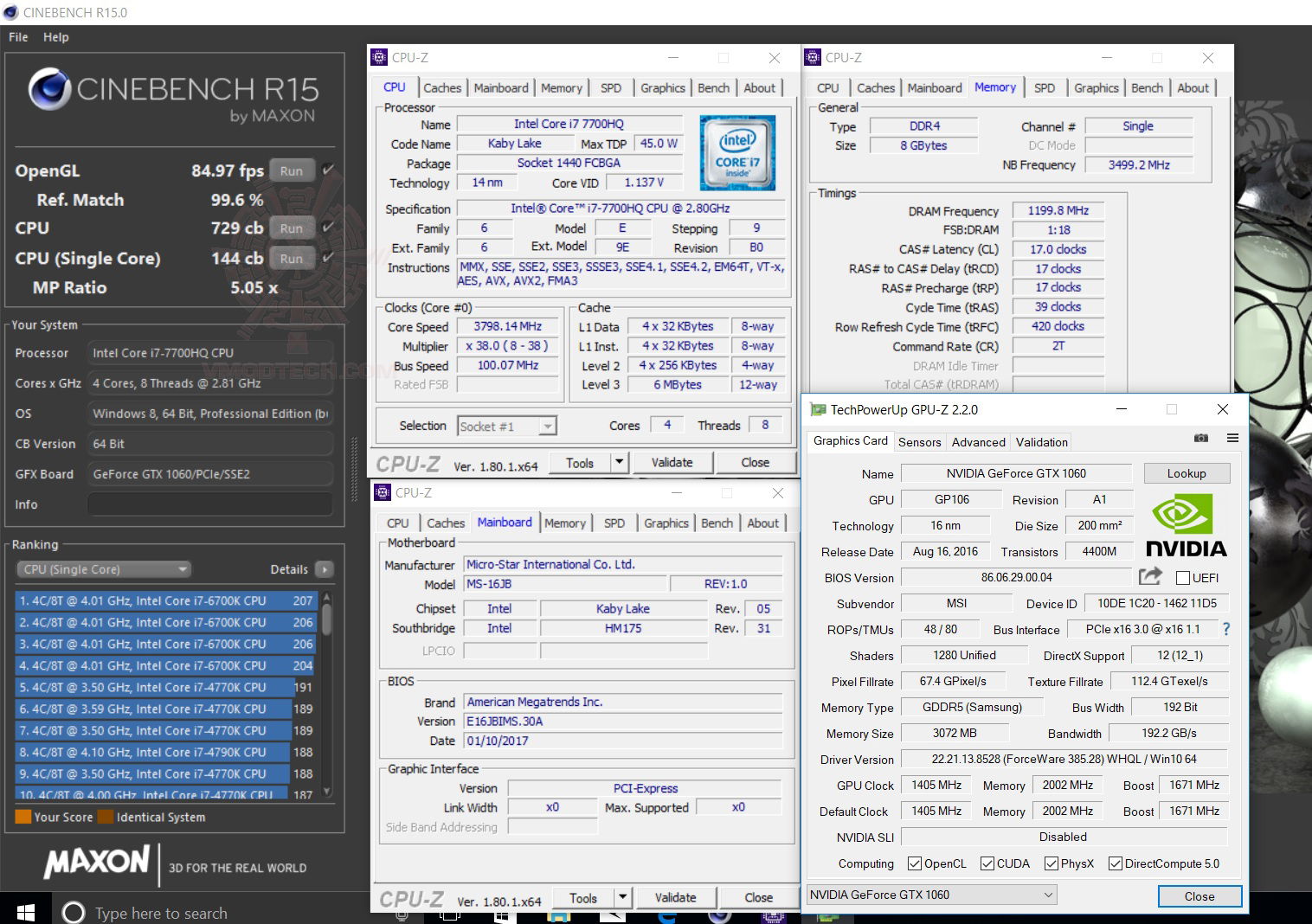This screenshot has width=1312, height=924.
Task: Select the SPD tab in the CPU-Z Memory window
Action: pos(1045,88)
